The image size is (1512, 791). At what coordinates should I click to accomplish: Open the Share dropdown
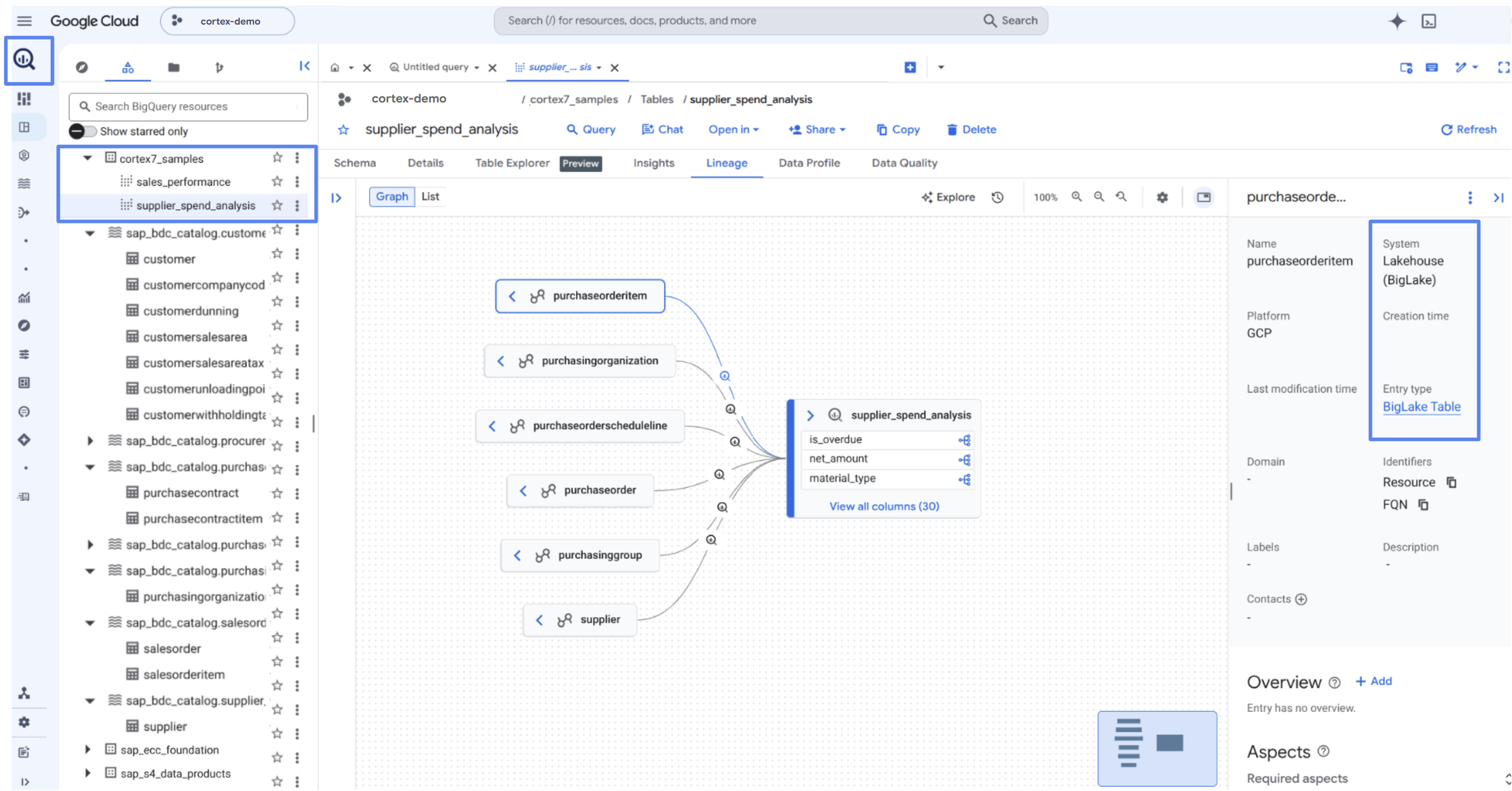click(x=817, y=130)
